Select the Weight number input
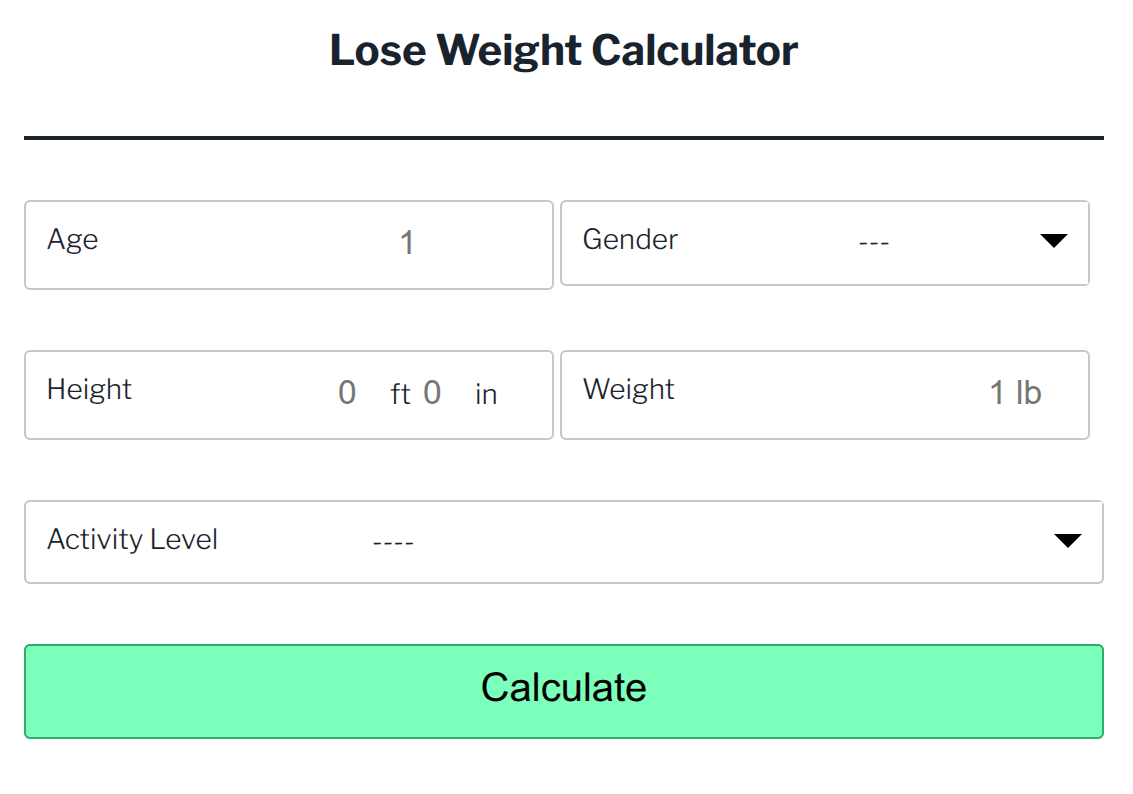The height and width of the screenshot is (794, 1133). (x=996, y=393)
